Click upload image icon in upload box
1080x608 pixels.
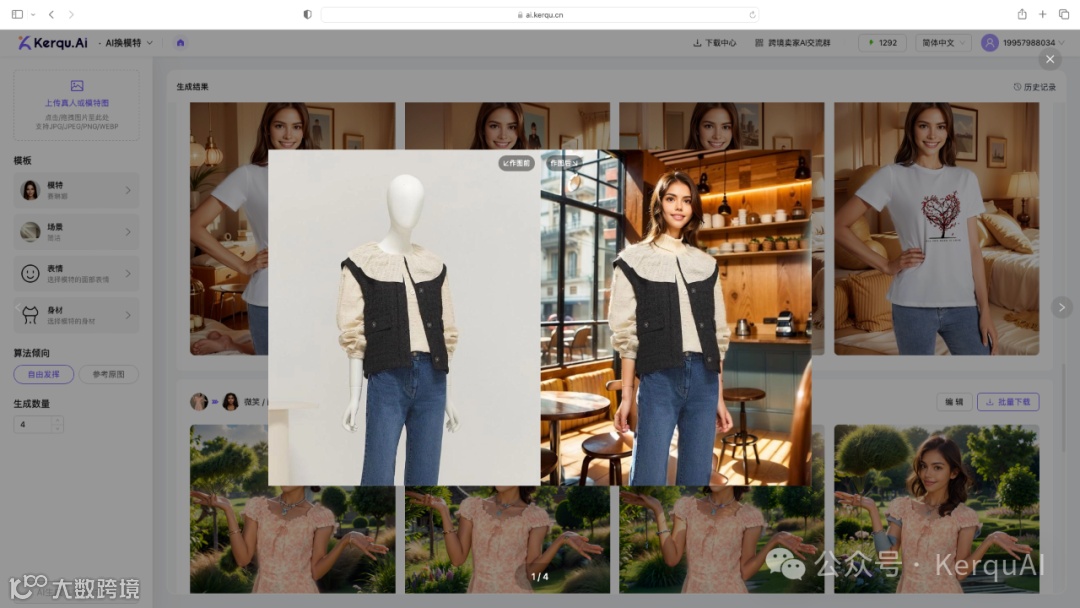tap(76, 86)
